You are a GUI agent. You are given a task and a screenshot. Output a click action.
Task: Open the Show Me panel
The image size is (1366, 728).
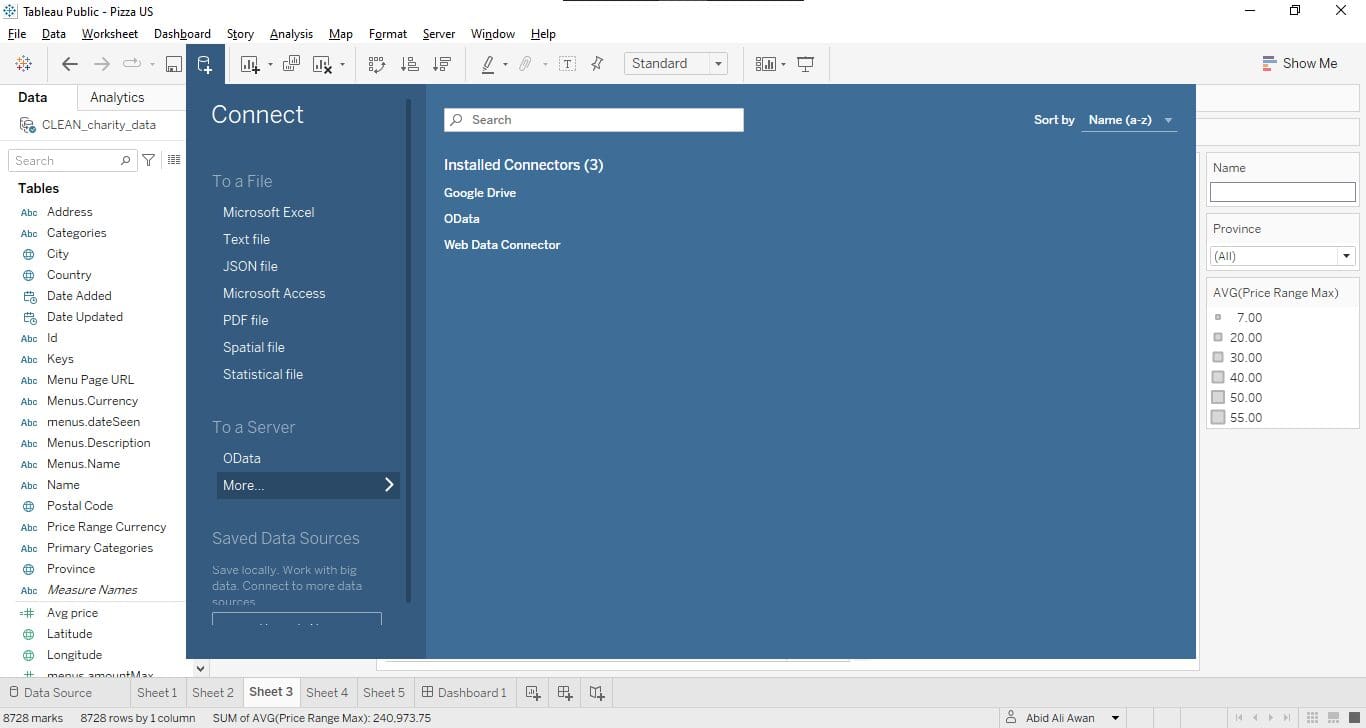pyautogui.click(x=1300, y=63)
